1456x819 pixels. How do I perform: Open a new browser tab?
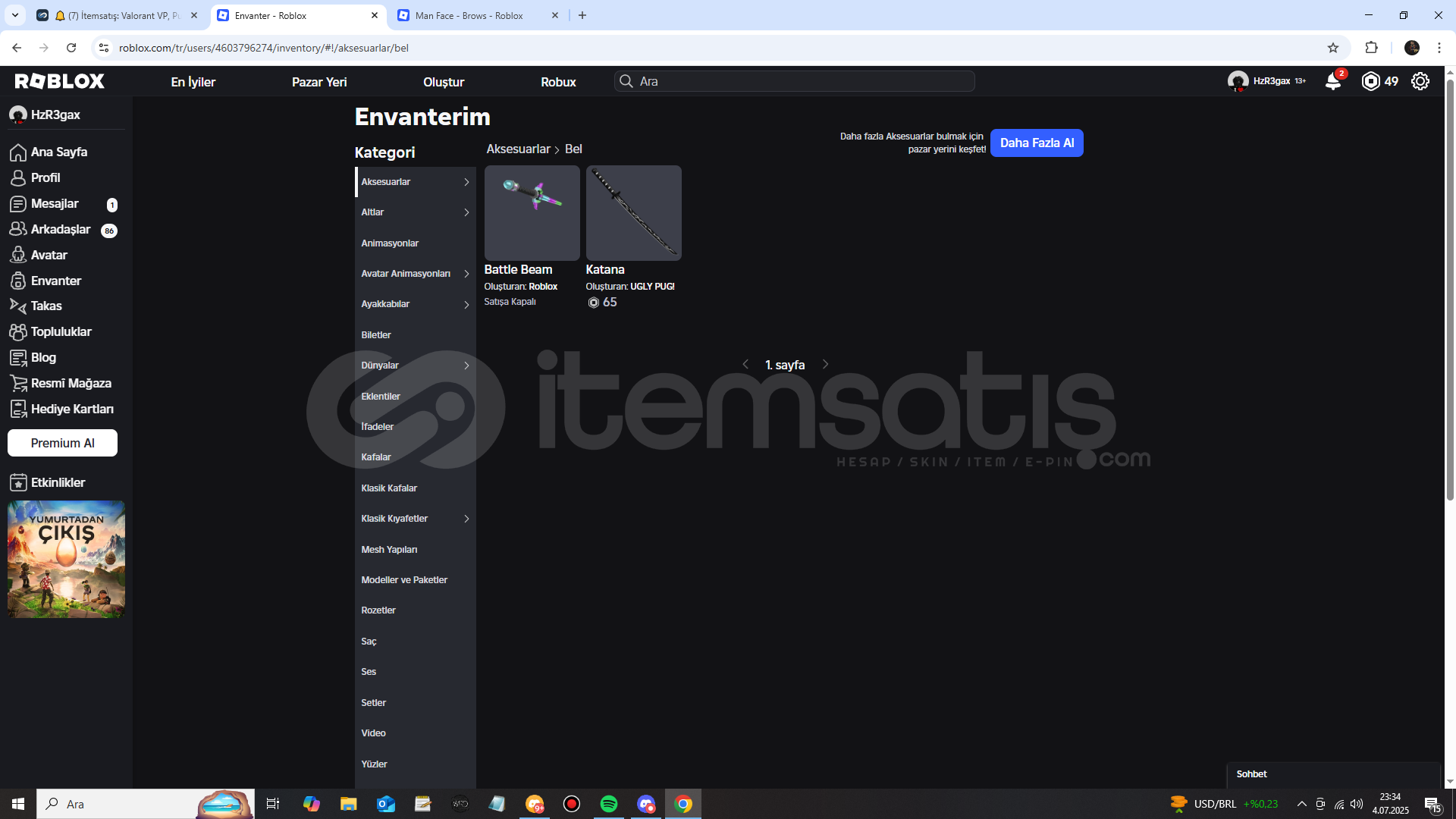[x=582, y=15]
